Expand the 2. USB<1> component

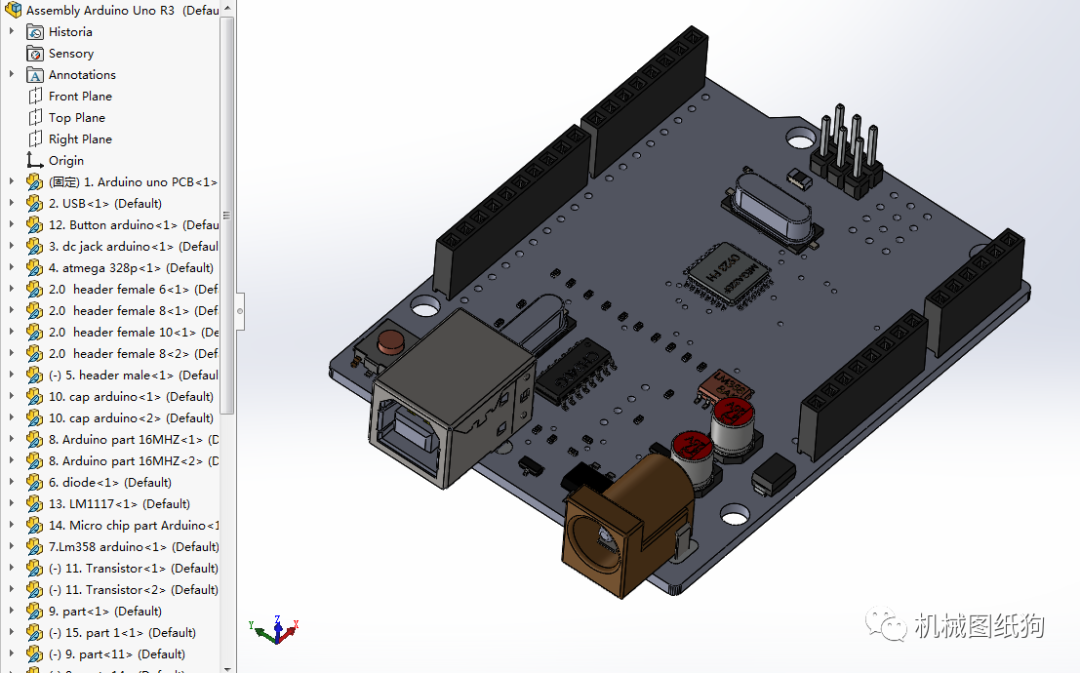(11, 203)
